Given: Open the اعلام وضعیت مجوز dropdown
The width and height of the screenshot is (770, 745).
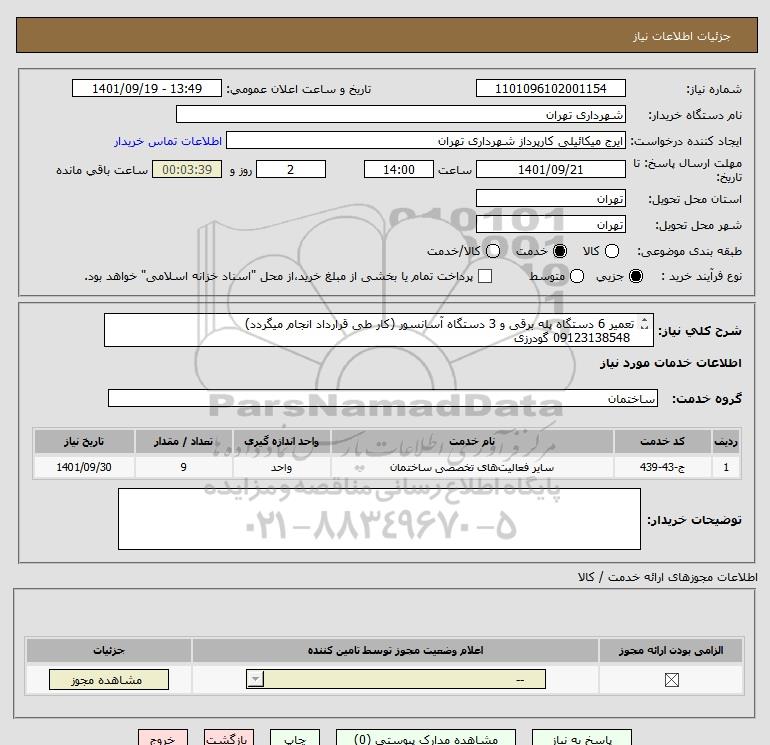Looking at the screenshot, I should 396,679.
